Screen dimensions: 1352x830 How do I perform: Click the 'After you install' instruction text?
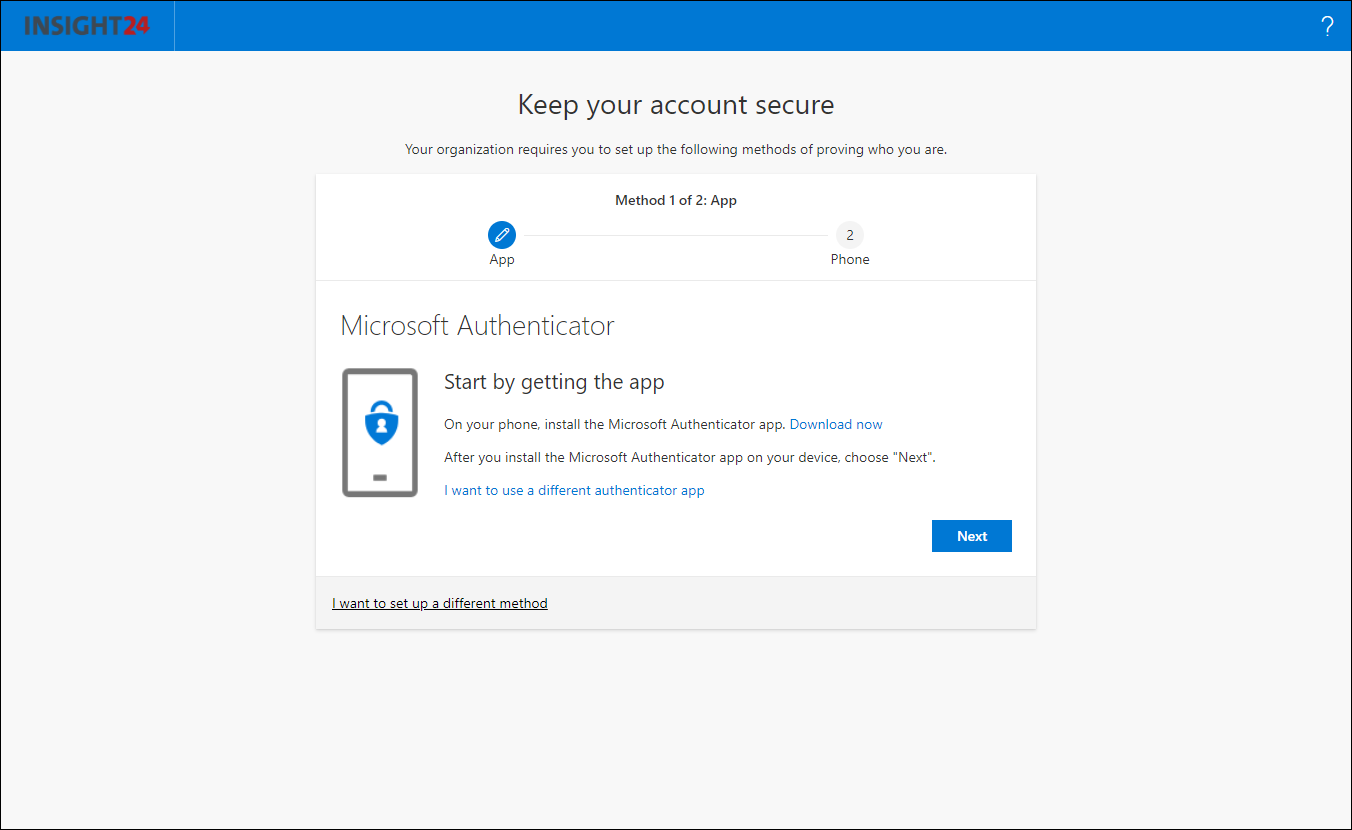[690, 457]
